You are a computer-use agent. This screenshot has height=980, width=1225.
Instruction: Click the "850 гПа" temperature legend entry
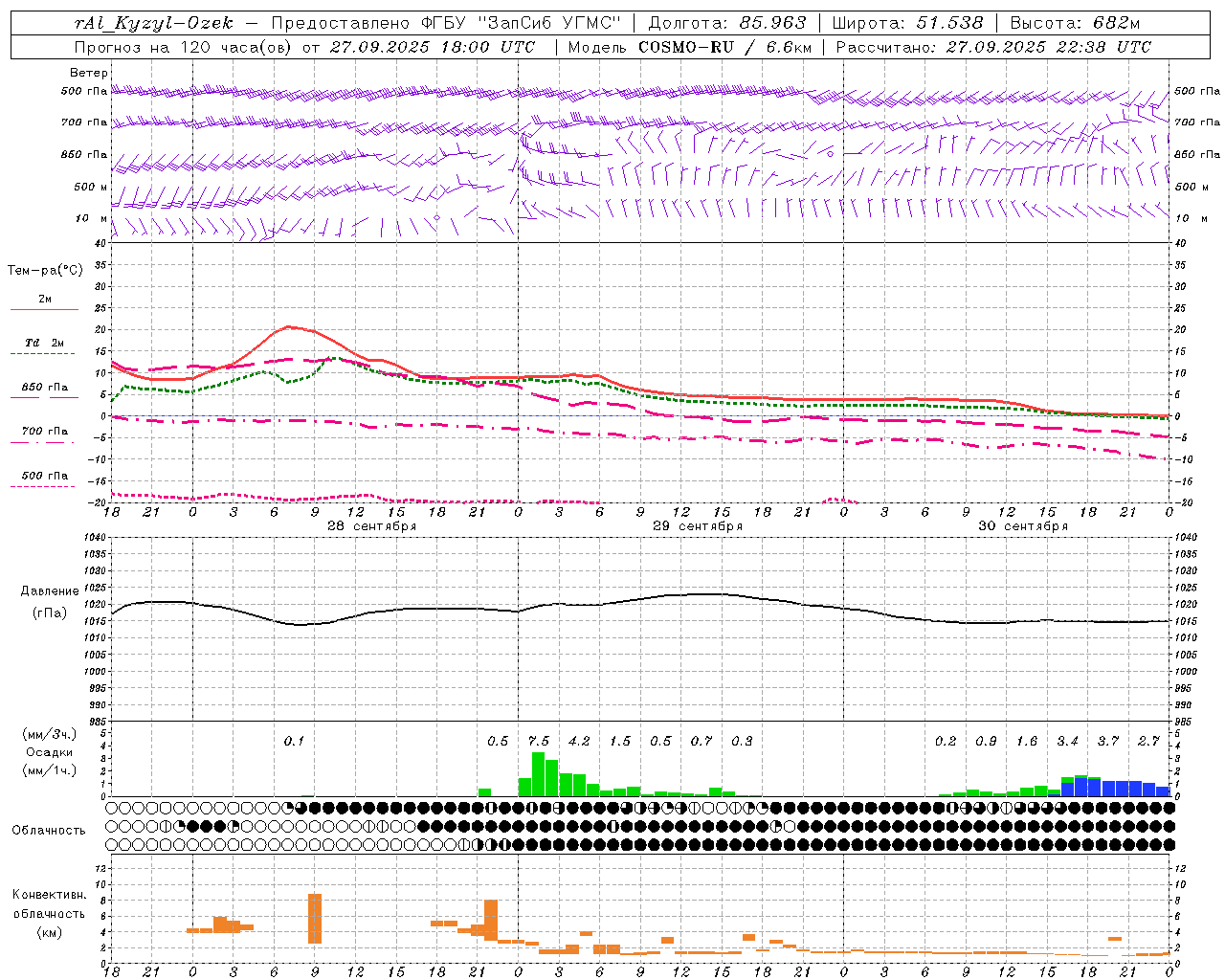pyautogui.click(x=44, y=388)
